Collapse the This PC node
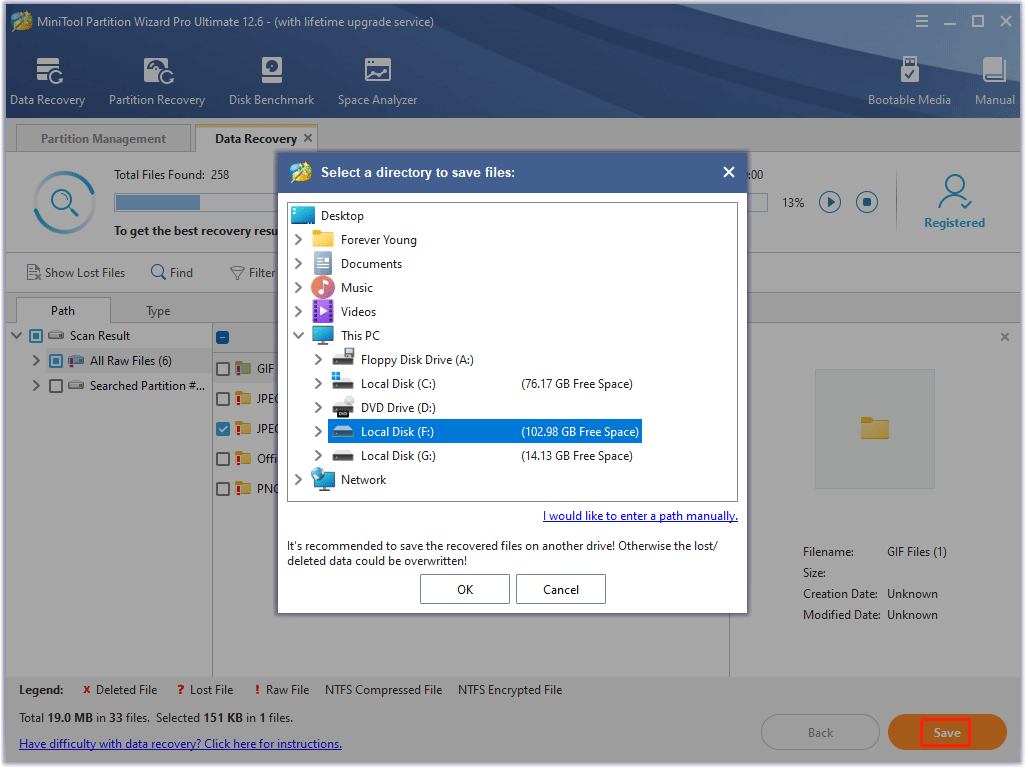Viewport: 1028px width, 768px height. pos(298,336)
